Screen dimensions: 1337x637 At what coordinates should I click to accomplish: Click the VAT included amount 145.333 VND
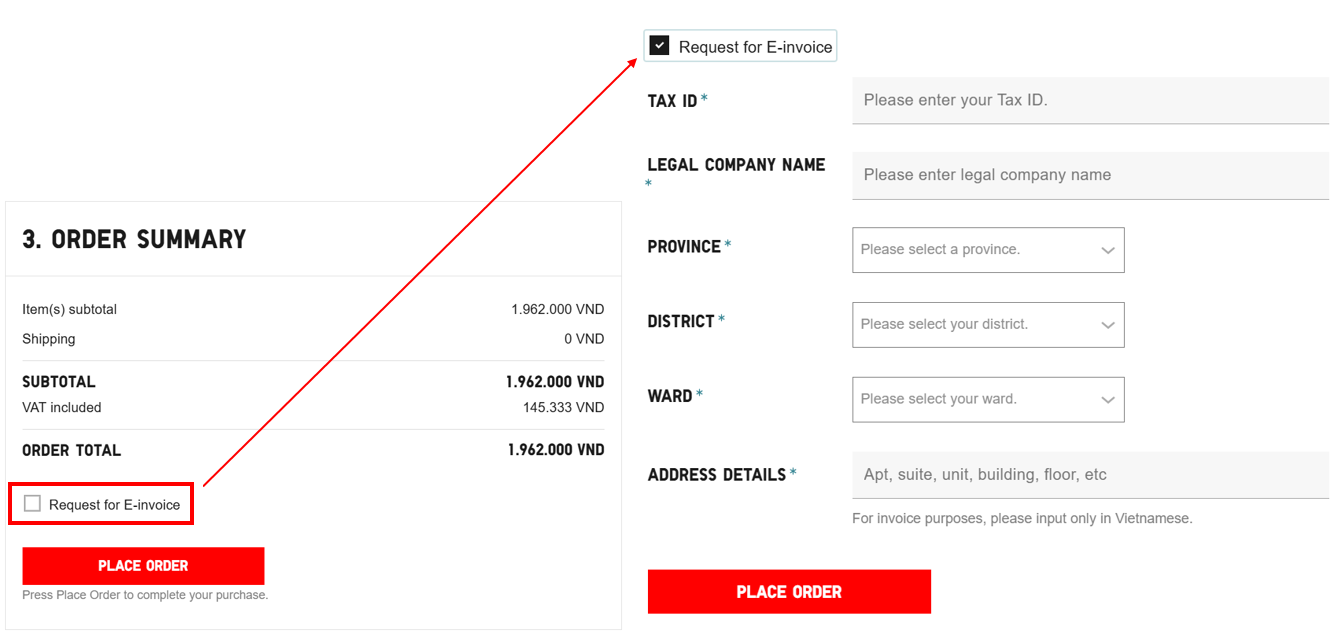pyautogui.click(x=563, y=408)
